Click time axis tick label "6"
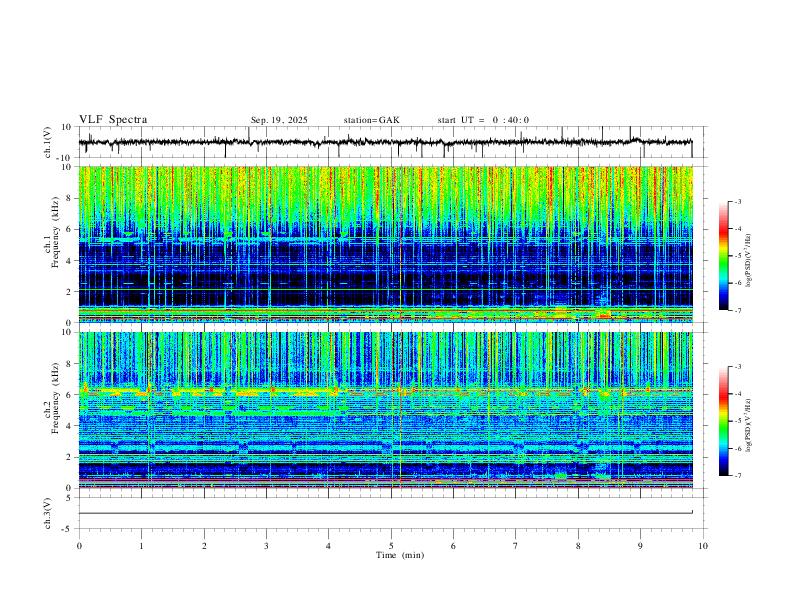792x612 pixels. coord(453,546)
